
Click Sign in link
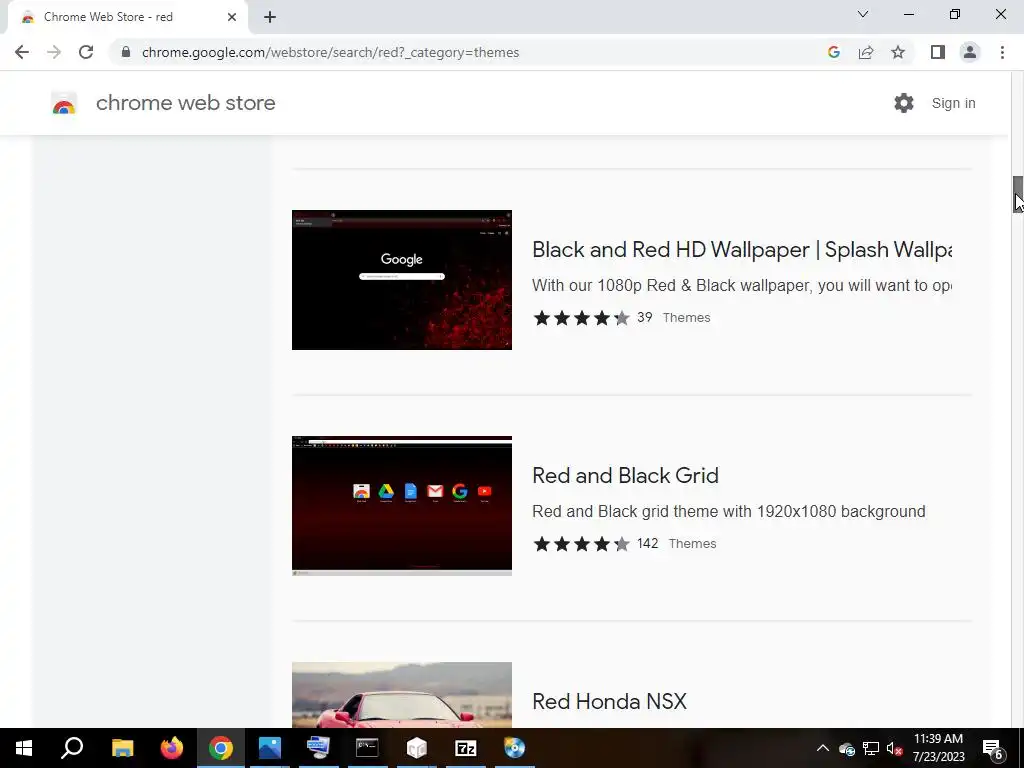click(953, 103)
